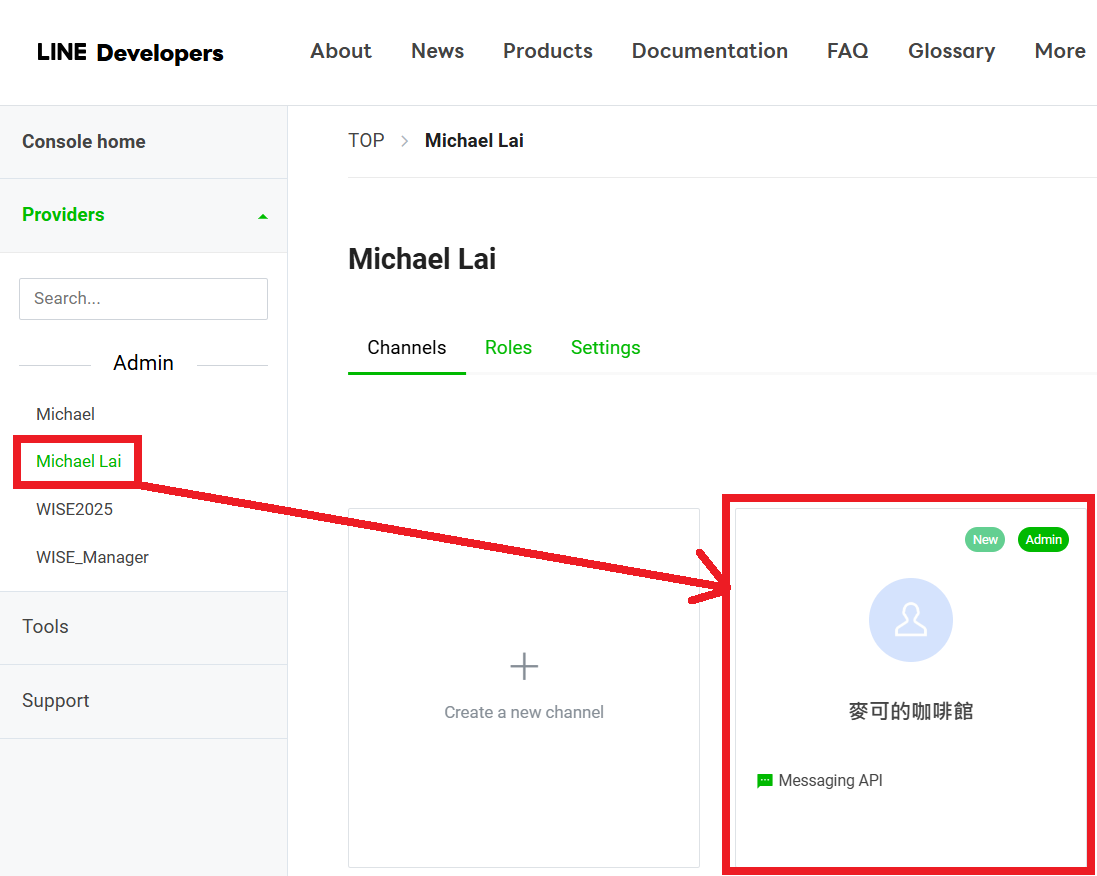Click the New badge on channel card
Image resolution: width=1097 pixels, height=876 pixels.
click(985, 540)
